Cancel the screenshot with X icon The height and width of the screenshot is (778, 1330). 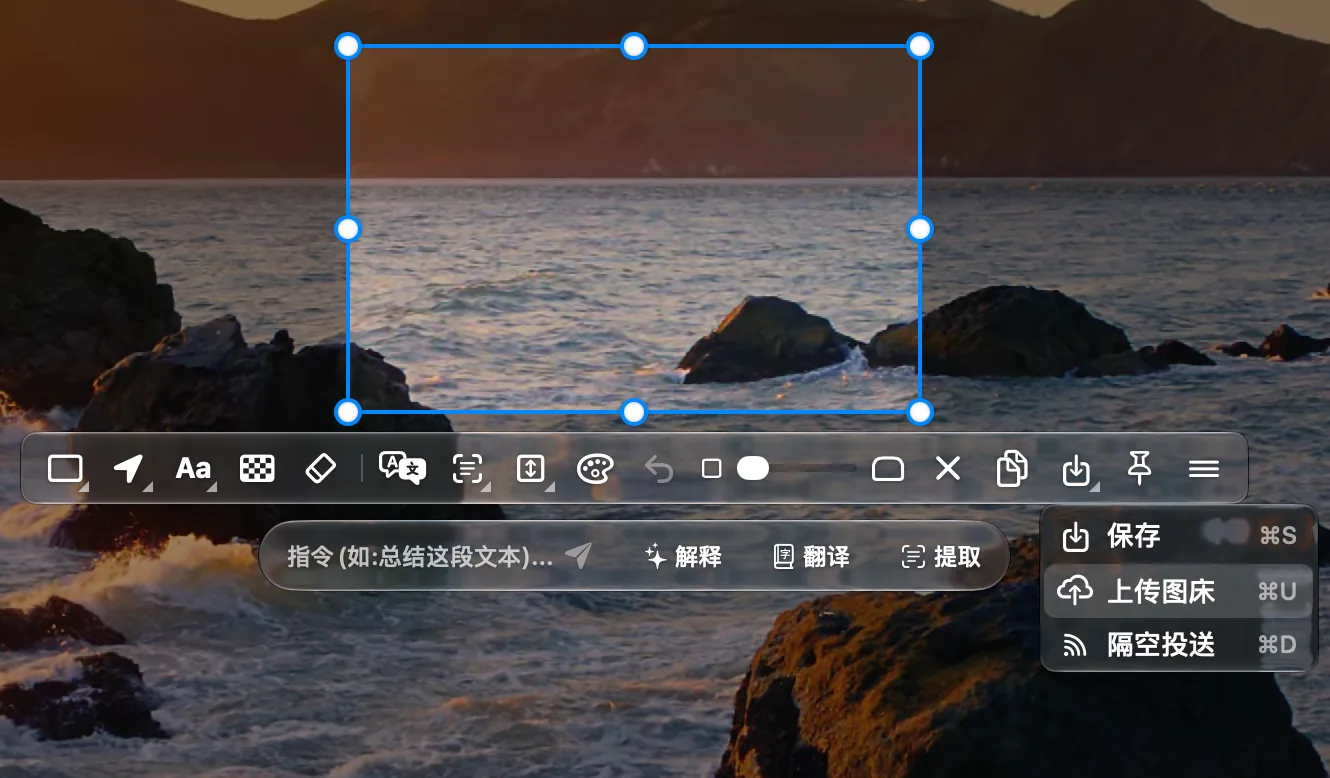[948, 468]
